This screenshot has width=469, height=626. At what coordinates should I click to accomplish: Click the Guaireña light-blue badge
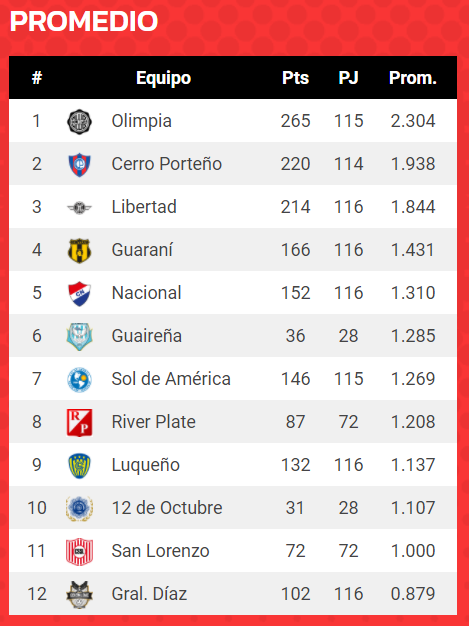[x=79, y=337]
